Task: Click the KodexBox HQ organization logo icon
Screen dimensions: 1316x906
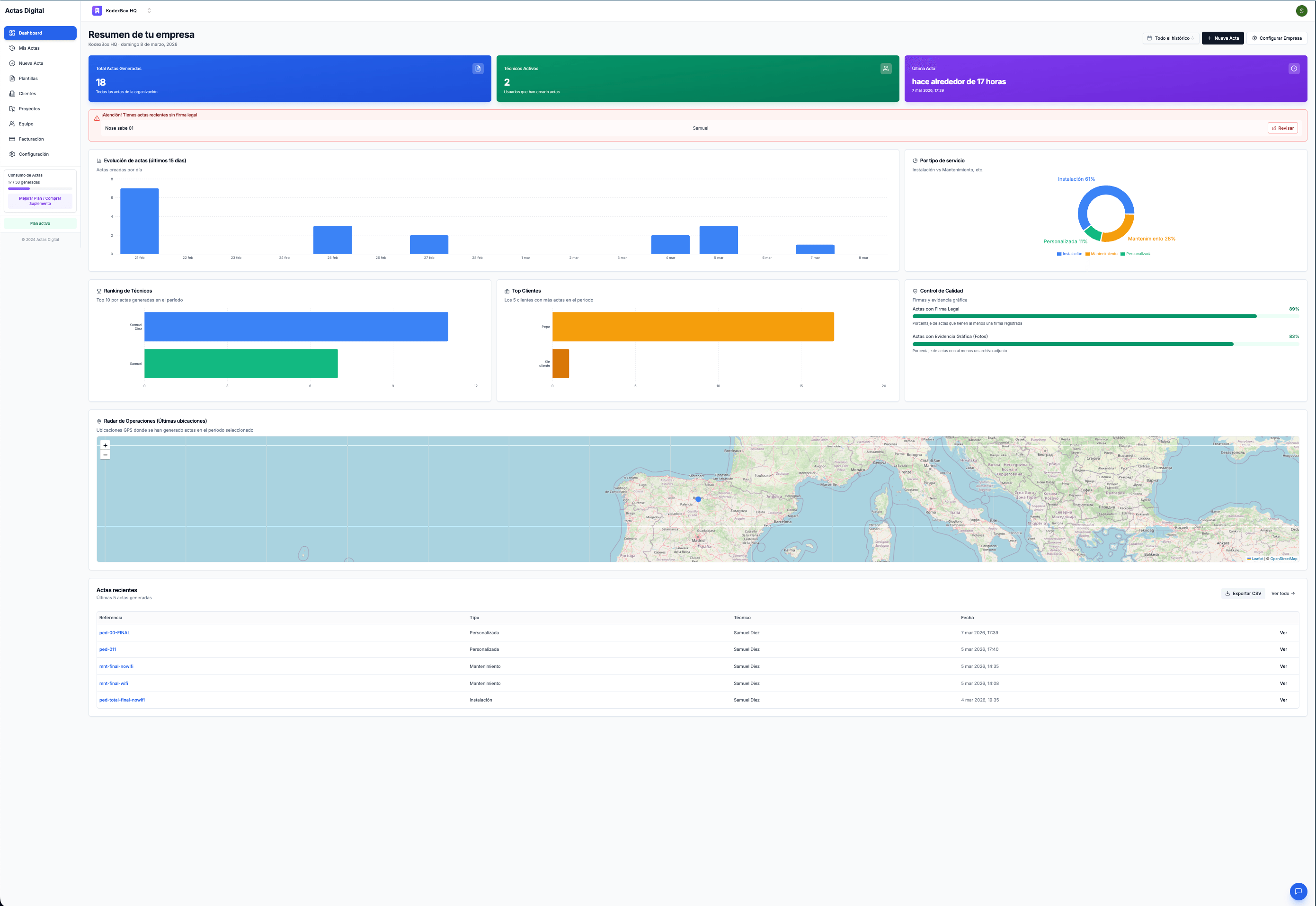Action: pos(97,11)
